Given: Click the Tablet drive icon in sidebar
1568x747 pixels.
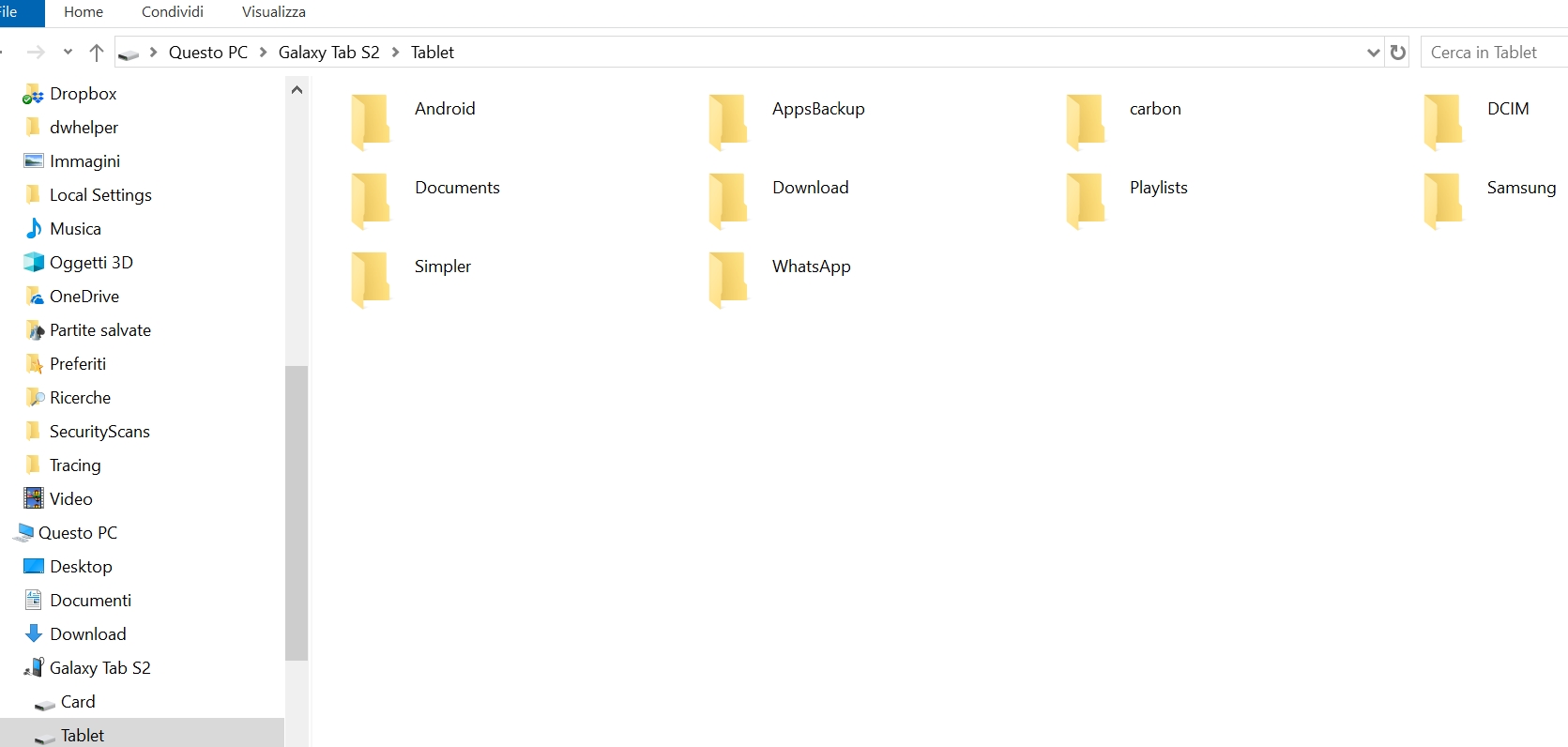Looking at the screenshot, I should 44,739.
